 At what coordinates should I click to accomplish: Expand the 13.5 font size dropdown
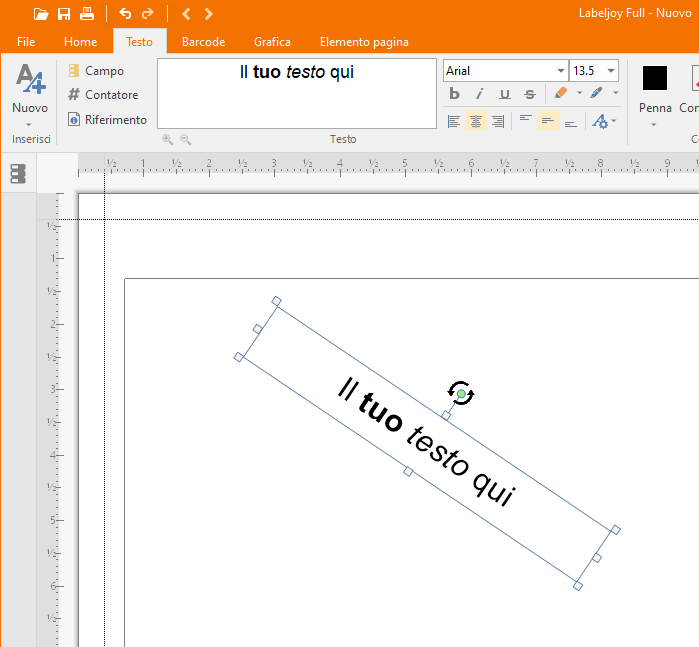(x=610, y=71)
